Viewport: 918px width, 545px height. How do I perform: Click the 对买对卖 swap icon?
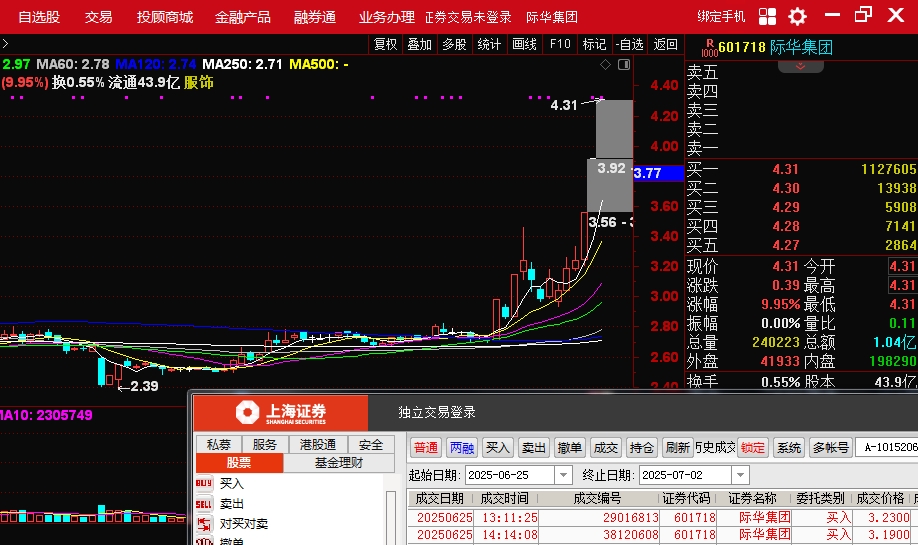pyautogui.click(x=204, y=523)
